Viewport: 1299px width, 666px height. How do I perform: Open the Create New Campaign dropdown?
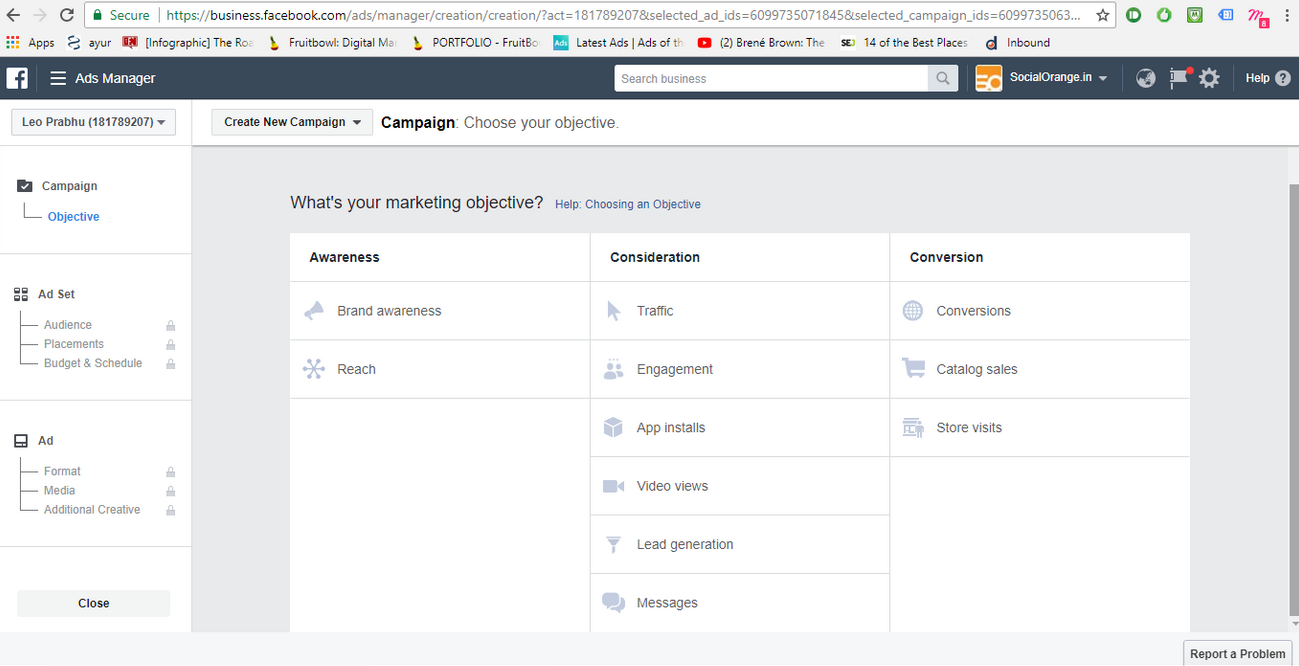coord(291,121)
